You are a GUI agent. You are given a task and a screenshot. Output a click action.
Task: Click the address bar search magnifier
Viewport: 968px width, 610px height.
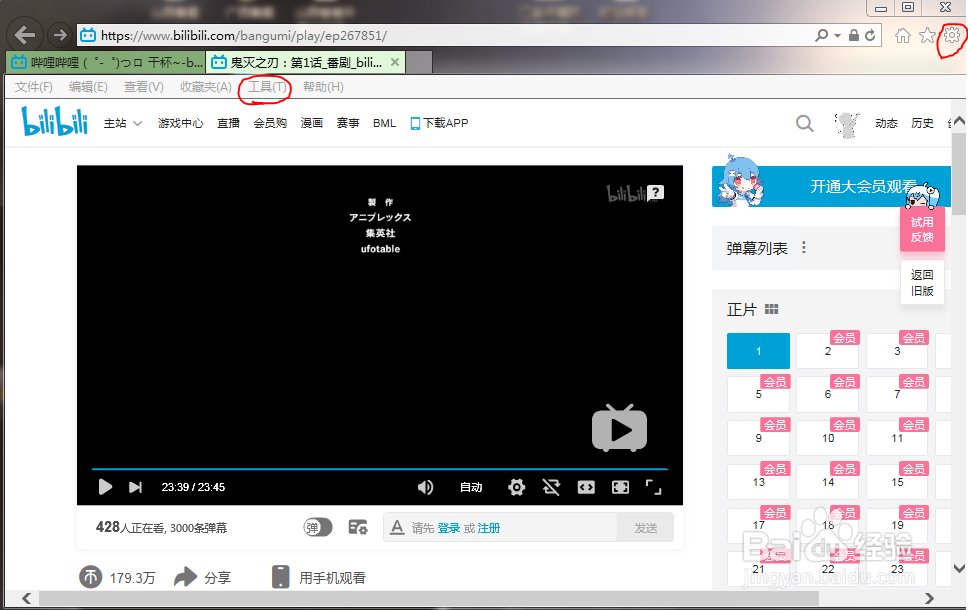821,35
